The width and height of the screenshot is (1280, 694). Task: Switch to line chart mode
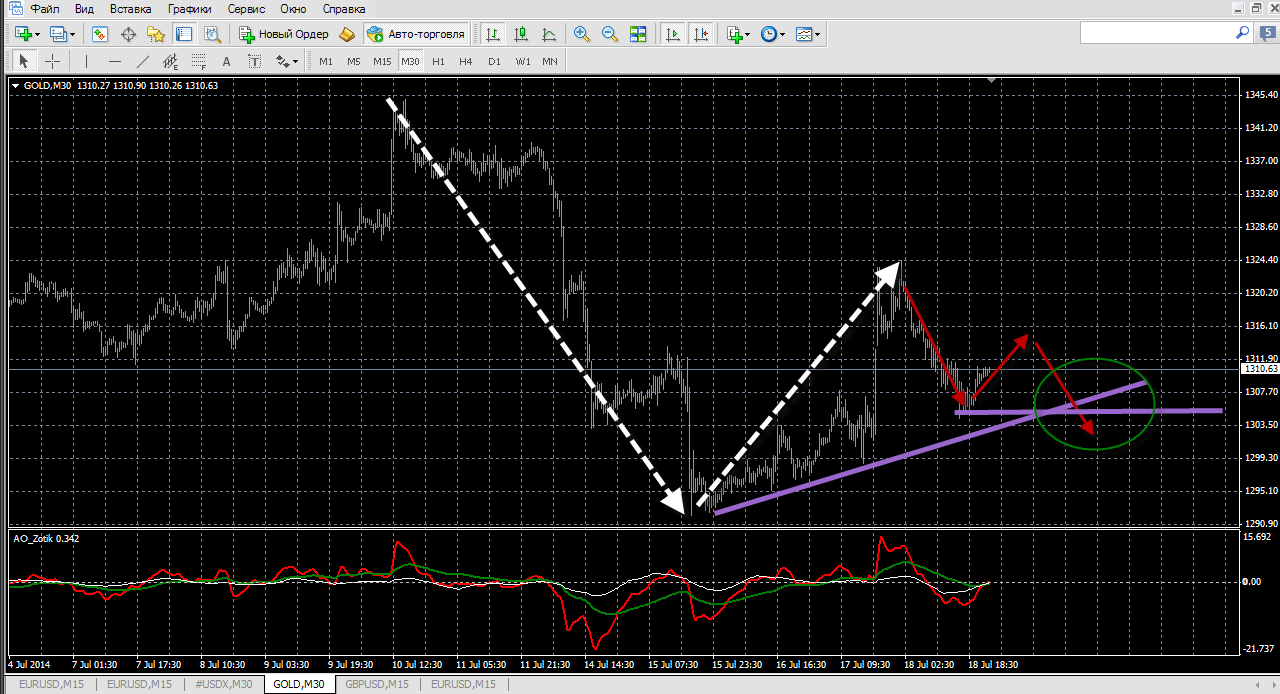tap(549, 34)
